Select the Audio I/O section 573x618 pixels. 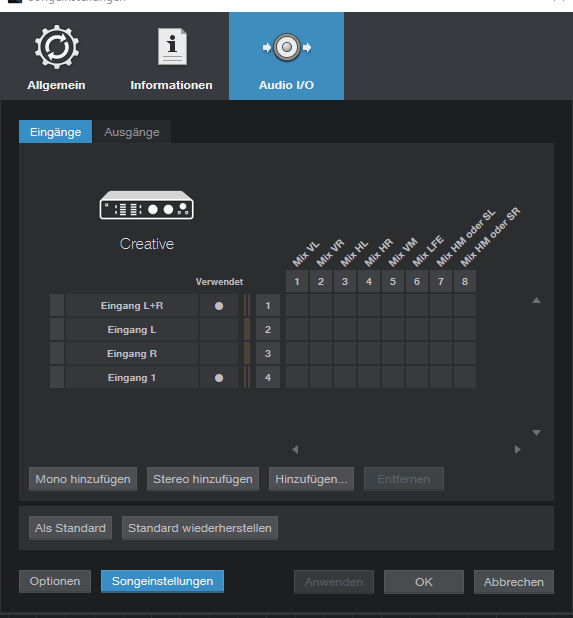tap(286, 56)
